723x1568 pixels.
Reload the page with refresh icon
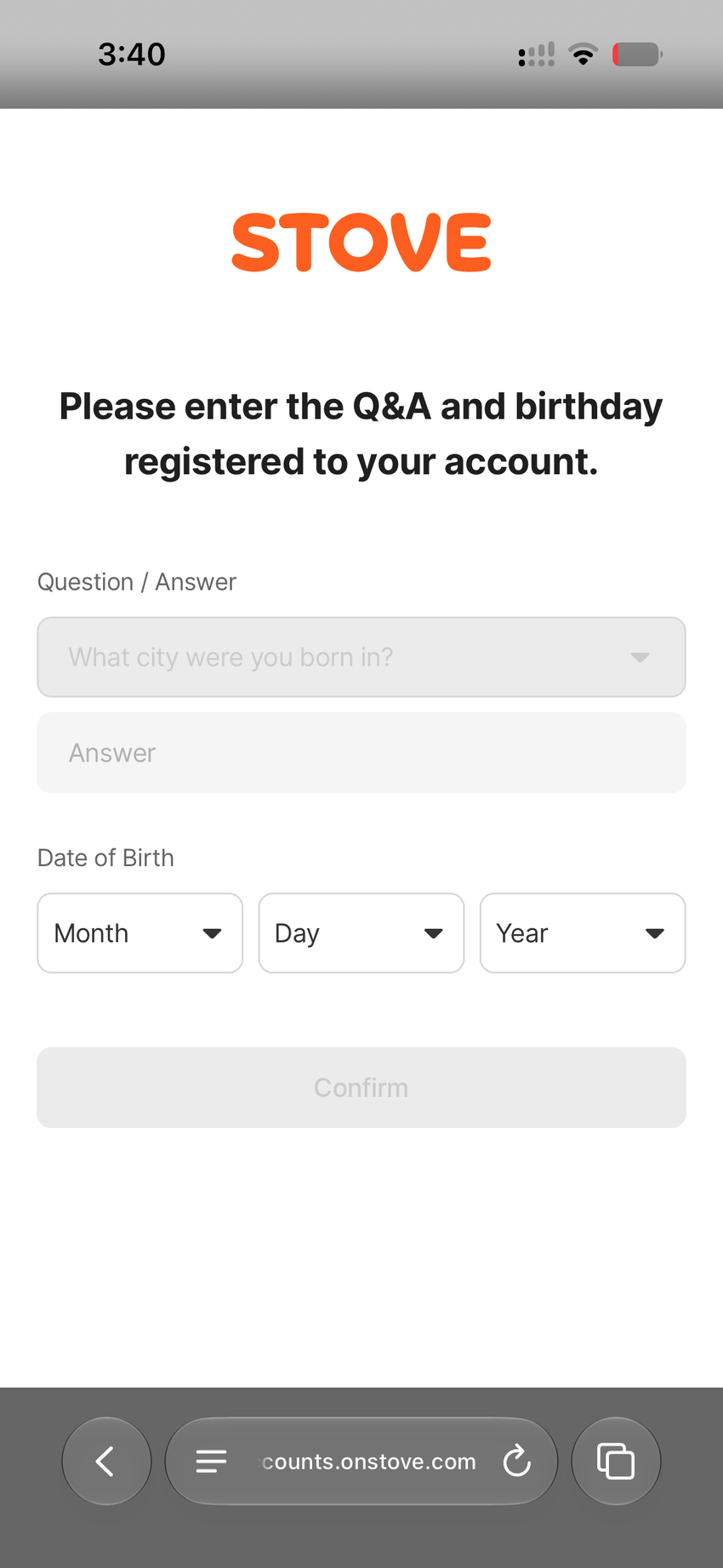pos(516,1461)
